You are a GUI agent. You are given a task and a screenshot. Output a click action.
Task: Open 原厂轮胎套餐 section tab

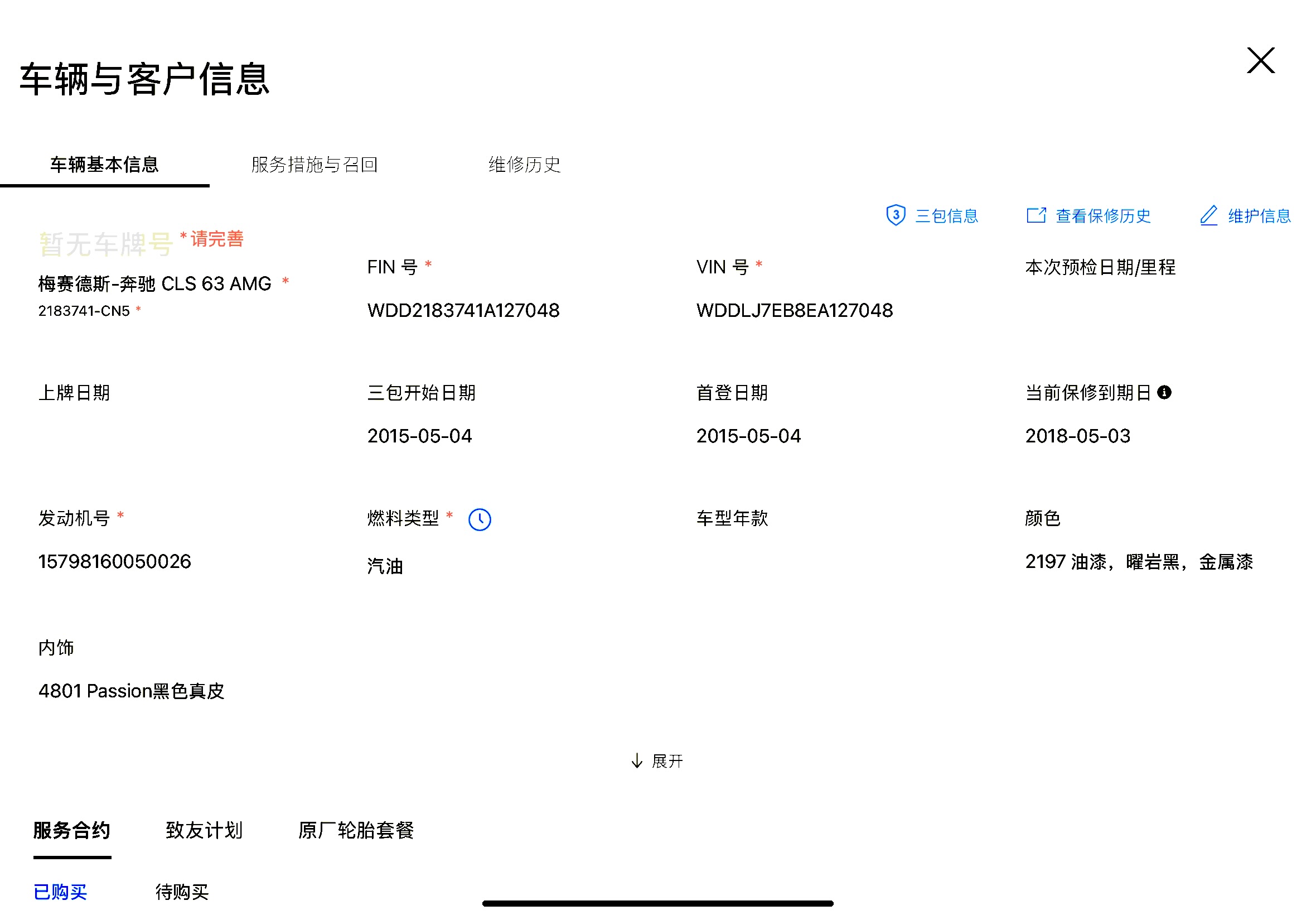pos(355,830)
